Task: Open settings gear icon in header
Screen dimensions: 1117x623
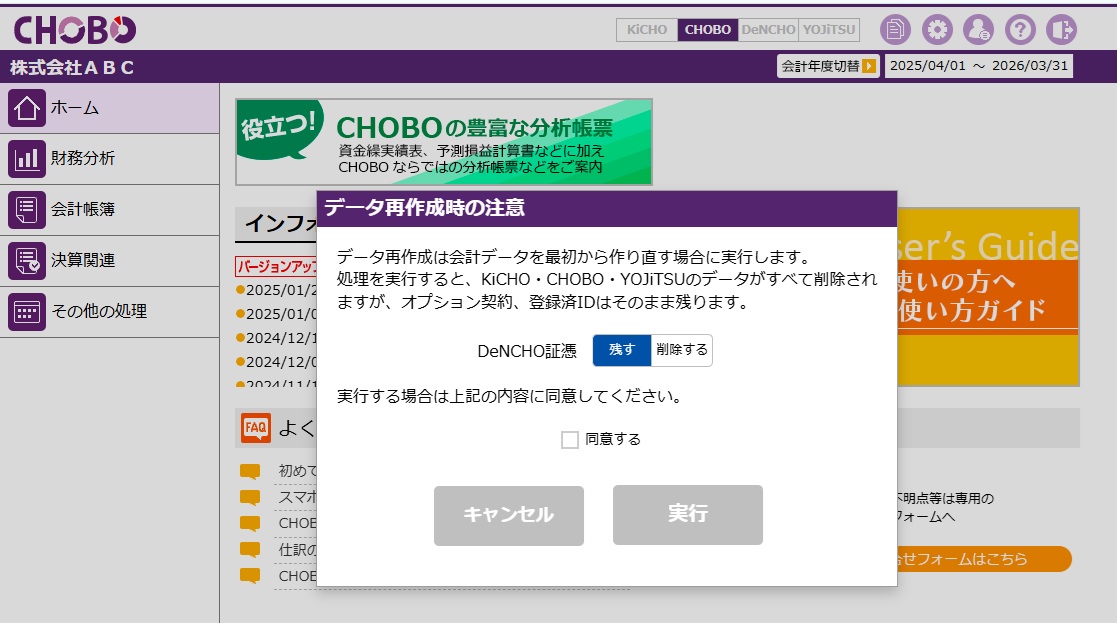Action: (937, 29)
